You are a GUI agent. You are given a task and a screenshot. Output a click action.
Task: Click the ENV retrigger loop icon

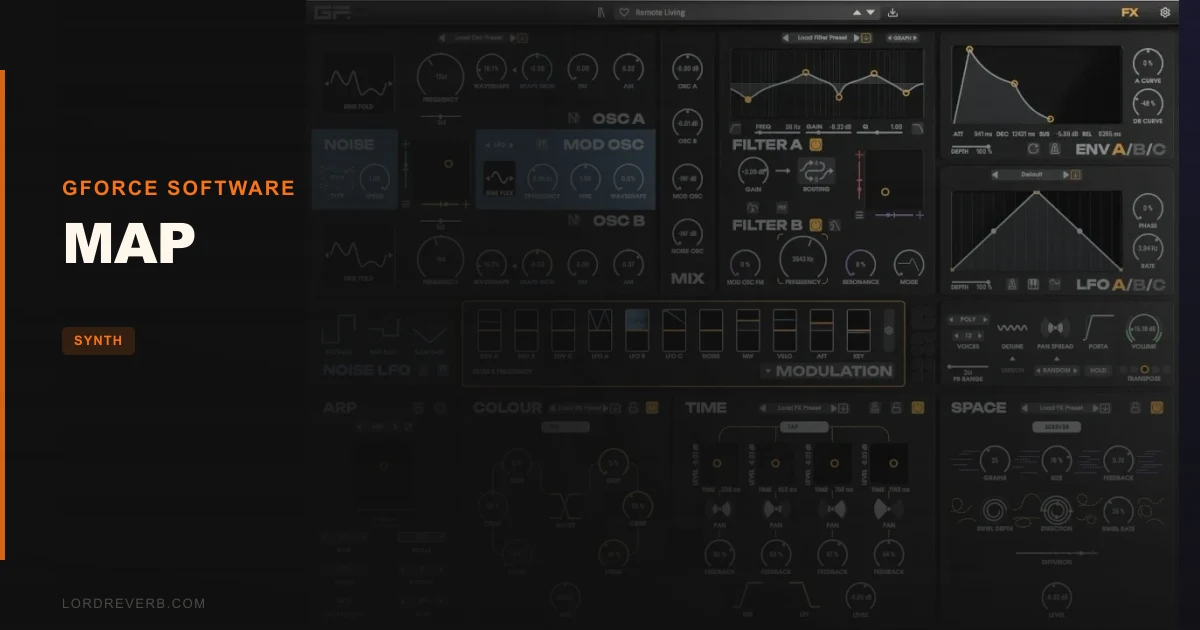pos(1033,149)
